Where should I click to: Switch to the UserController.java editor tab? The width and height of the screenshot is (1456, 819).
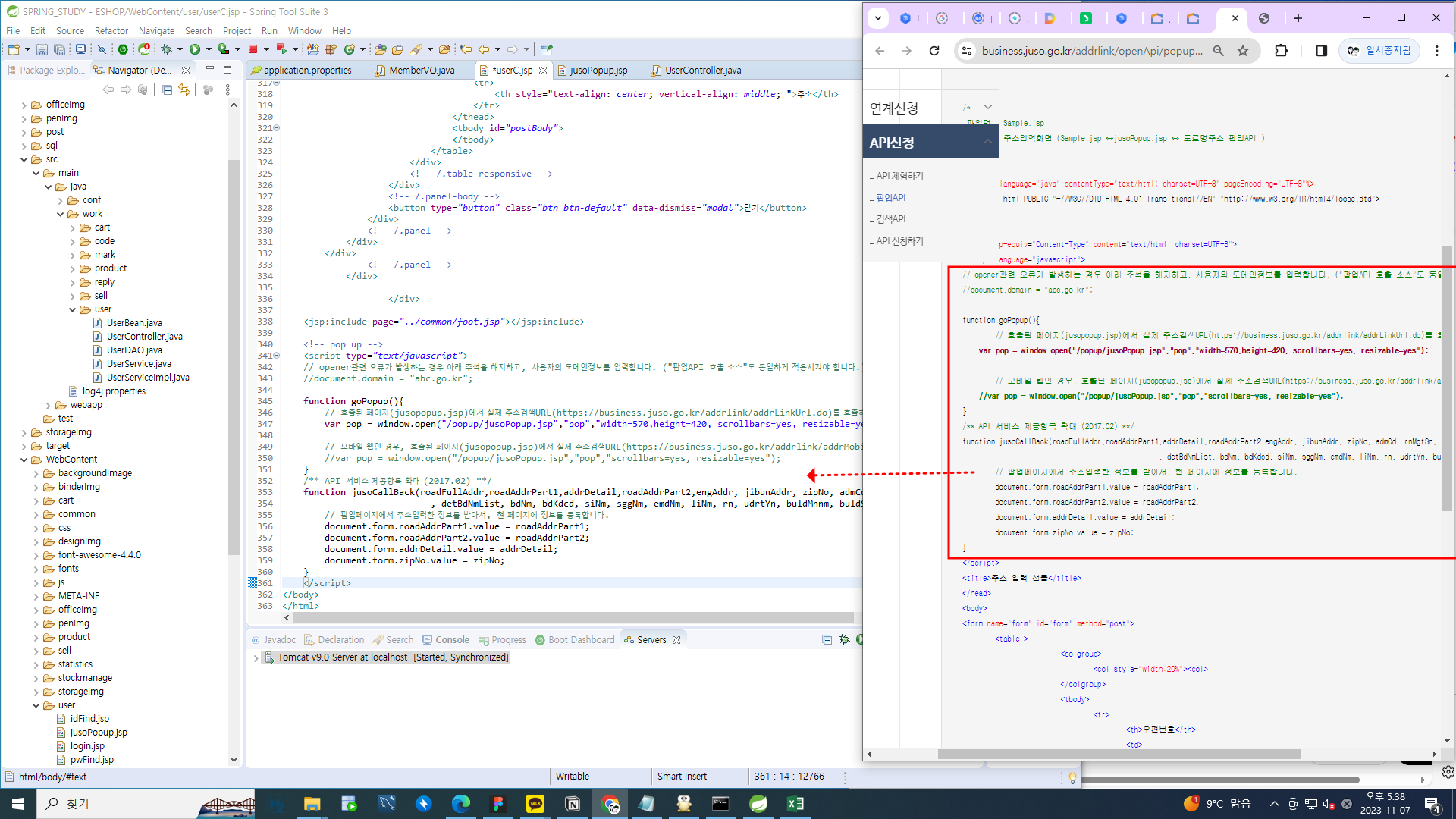coord(702,70)
